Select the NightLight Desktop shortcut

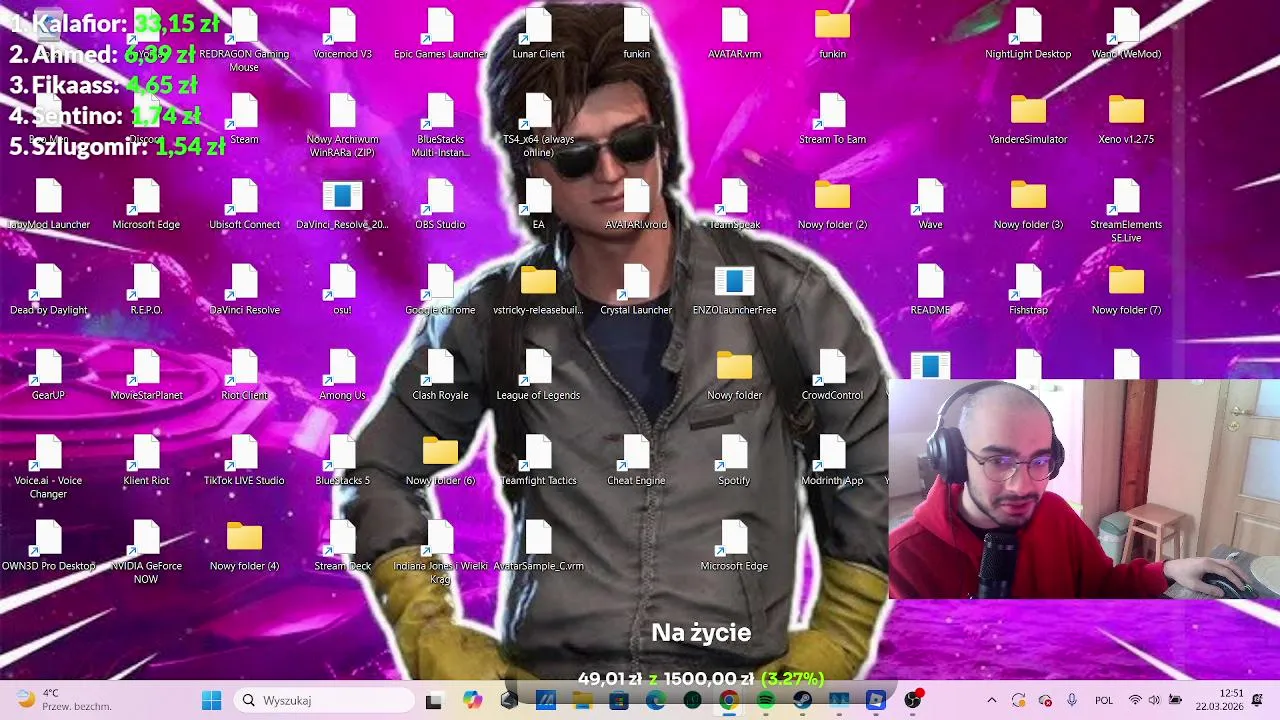[1028, 35]
